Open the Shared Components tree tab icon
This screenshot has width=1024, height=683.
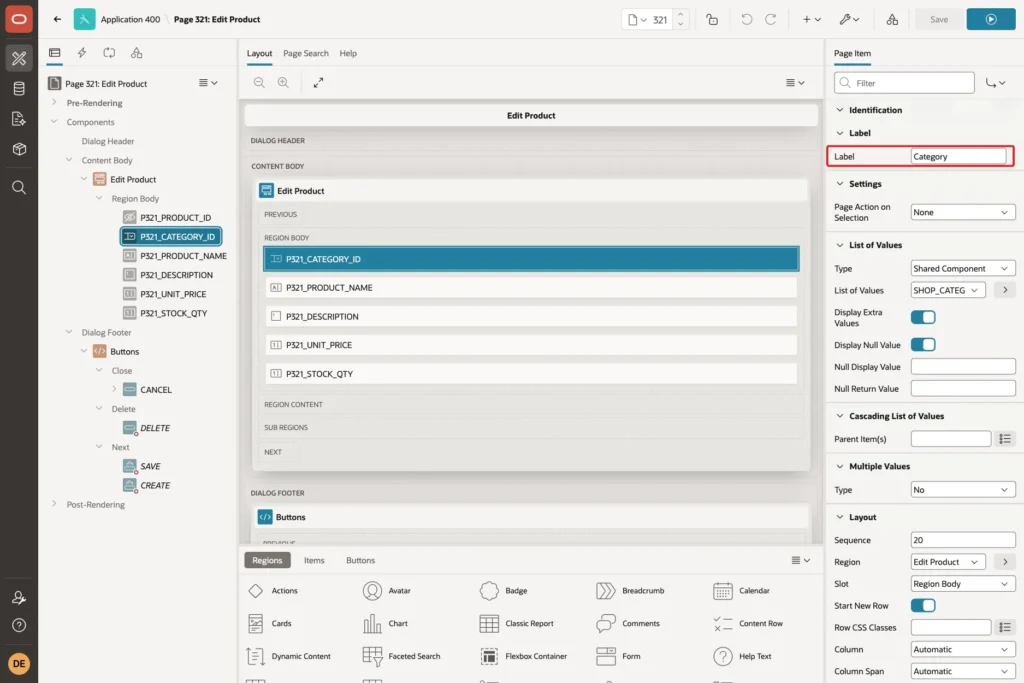[x=136, y=53]
